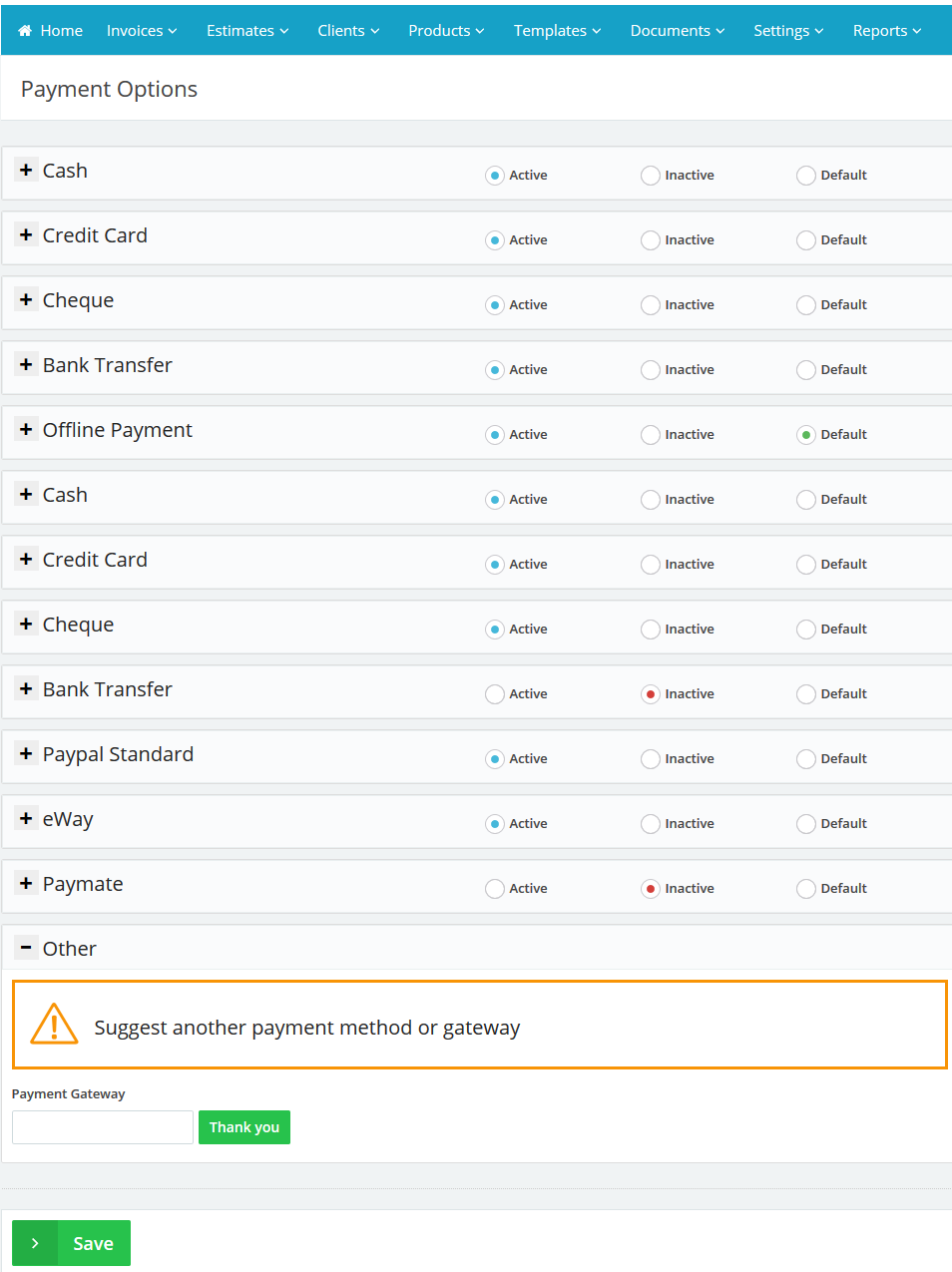Set Paymate to Active
Screen dimensions: 952x1272
coord(495,889)
